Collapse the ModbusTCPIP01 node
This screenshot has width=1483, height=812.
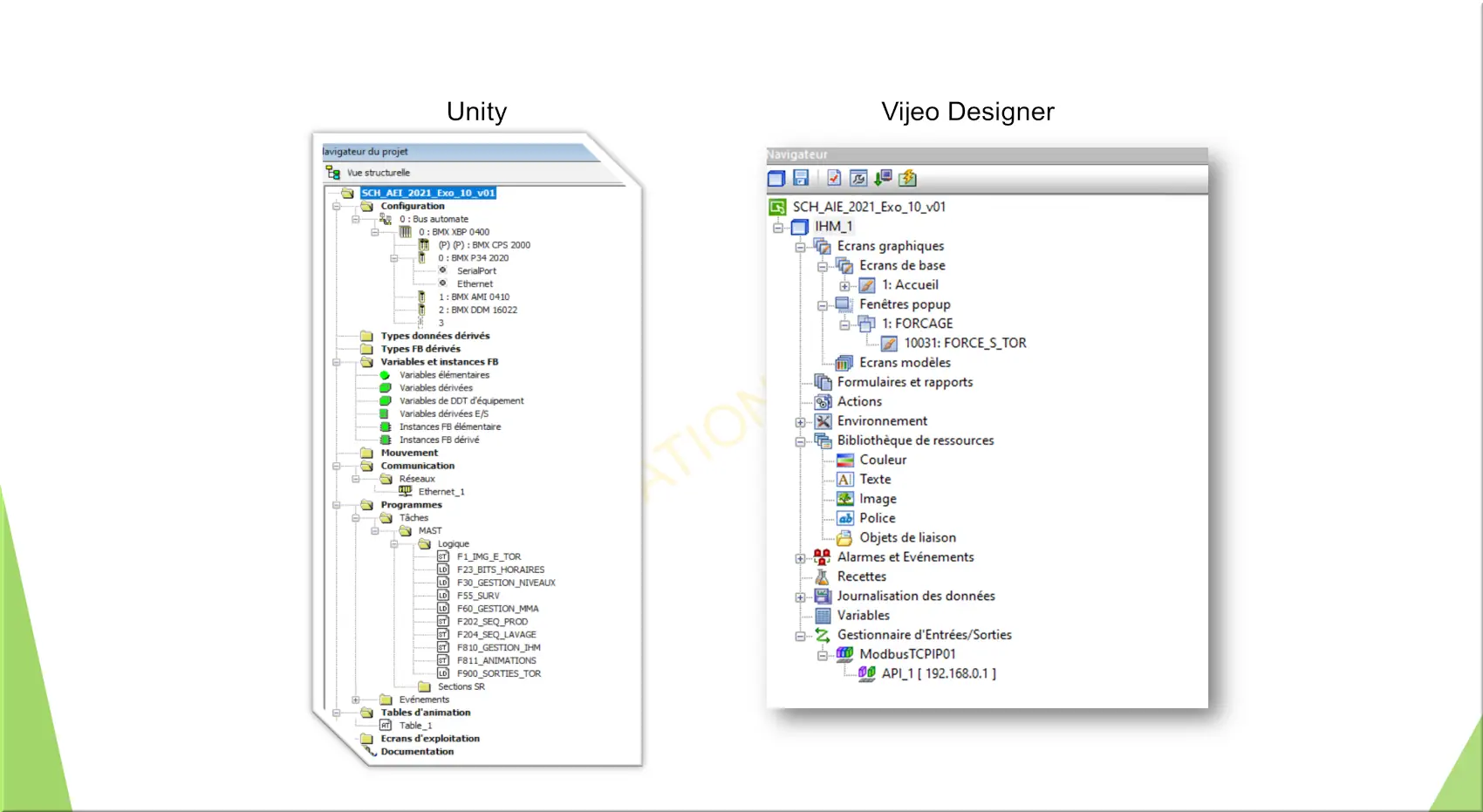[x=822, y=656]
